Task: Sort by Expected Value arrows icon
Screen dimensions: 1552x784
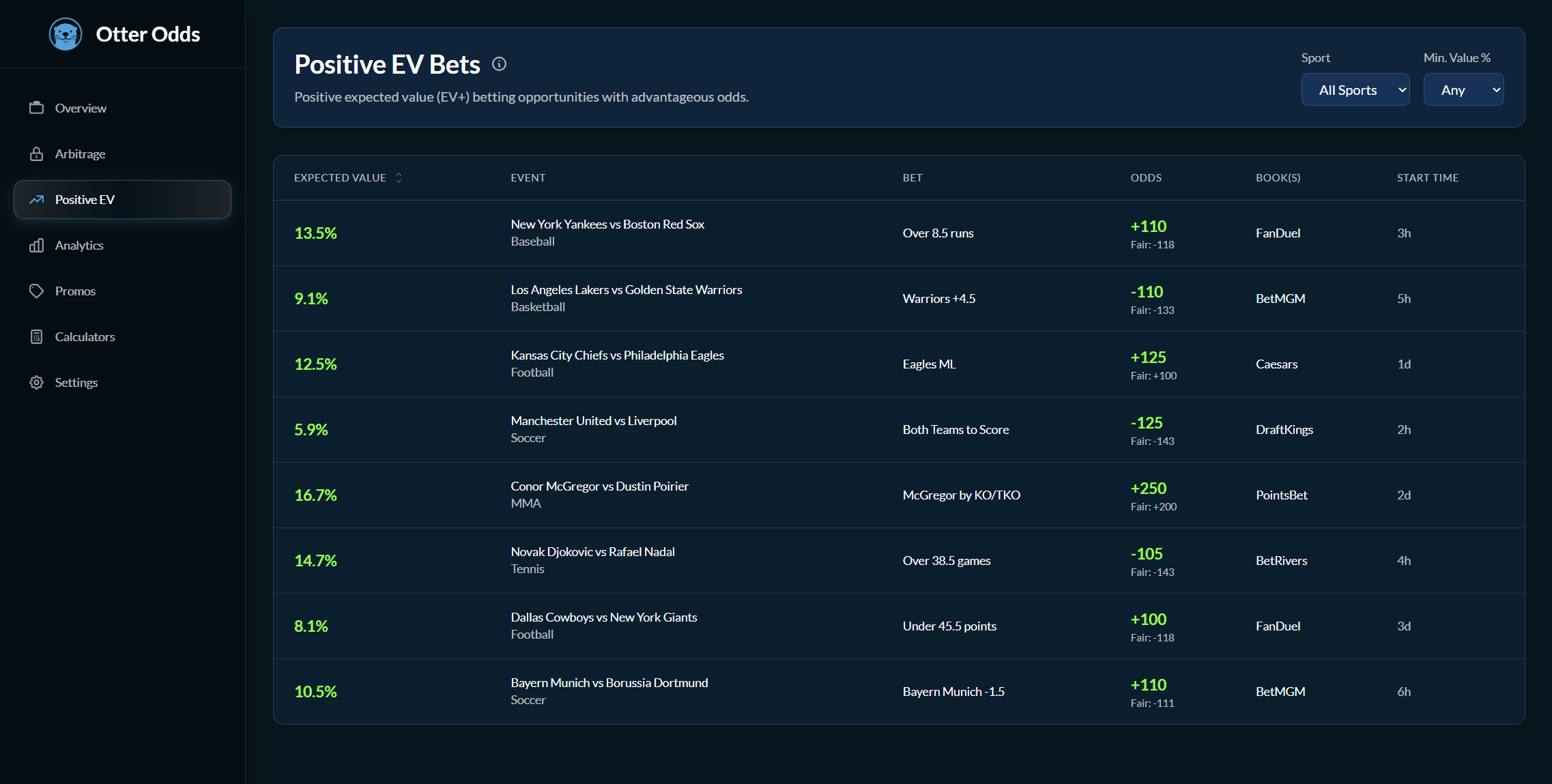Action: coord(399,177)
